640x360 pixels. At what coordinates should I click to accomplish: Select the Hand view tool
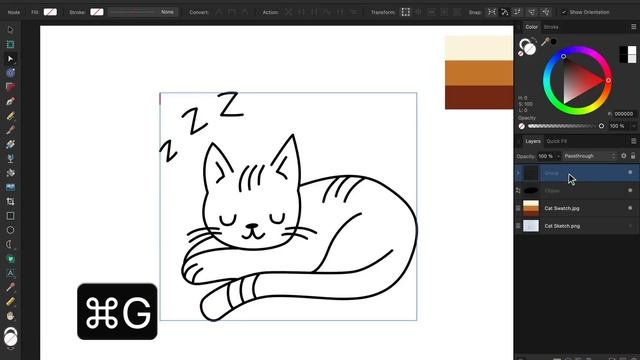(11, 316)
